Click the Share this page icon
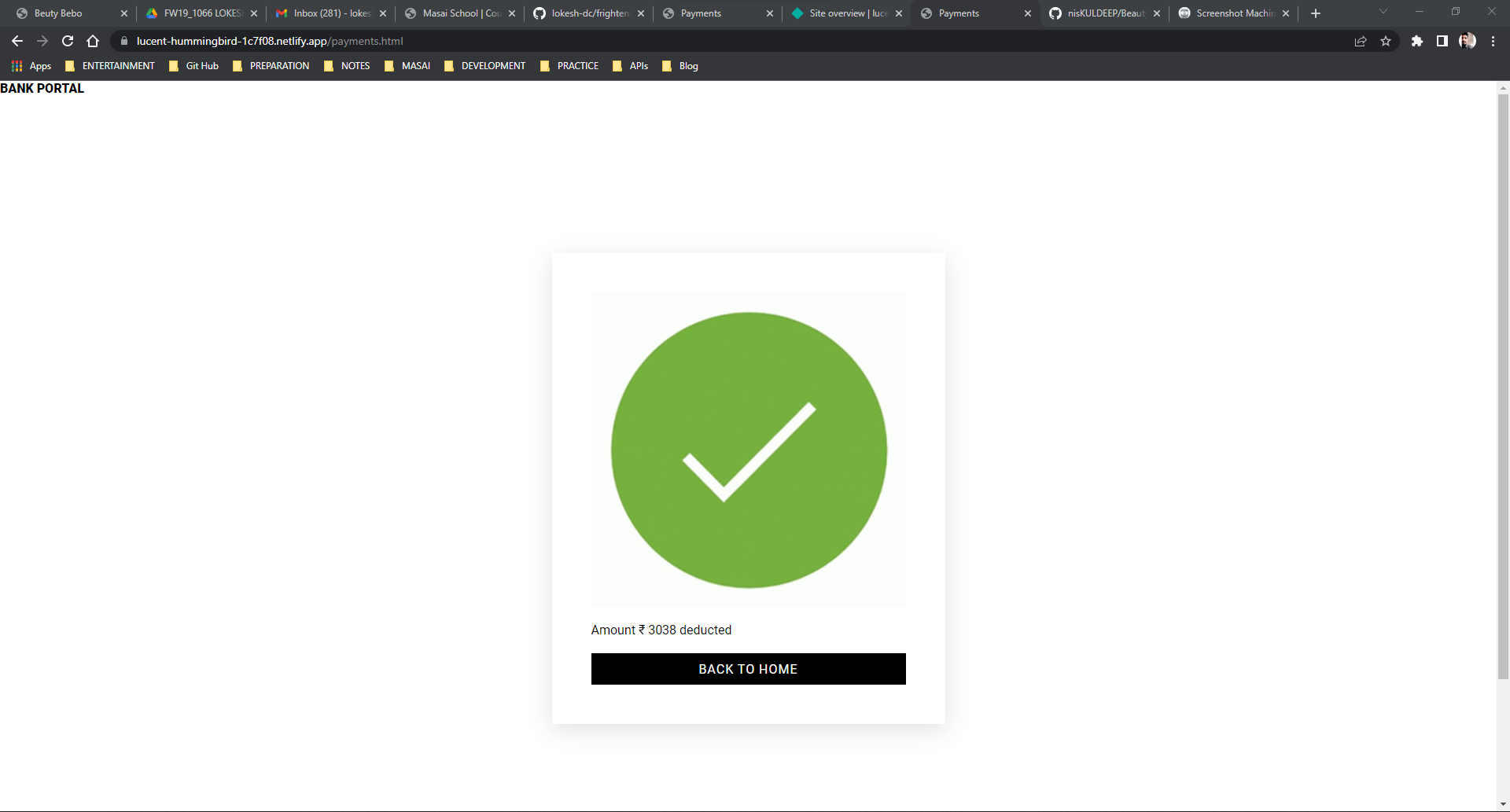The image size is (1510, 812). click(x=1361, y=41)
